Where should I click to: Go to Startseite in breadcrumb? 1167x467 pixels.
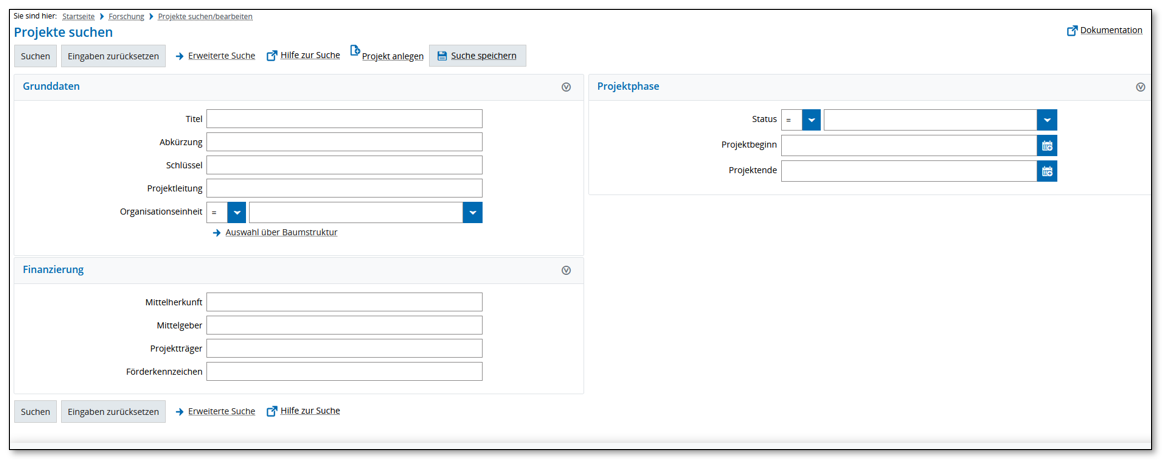point(78,17)
